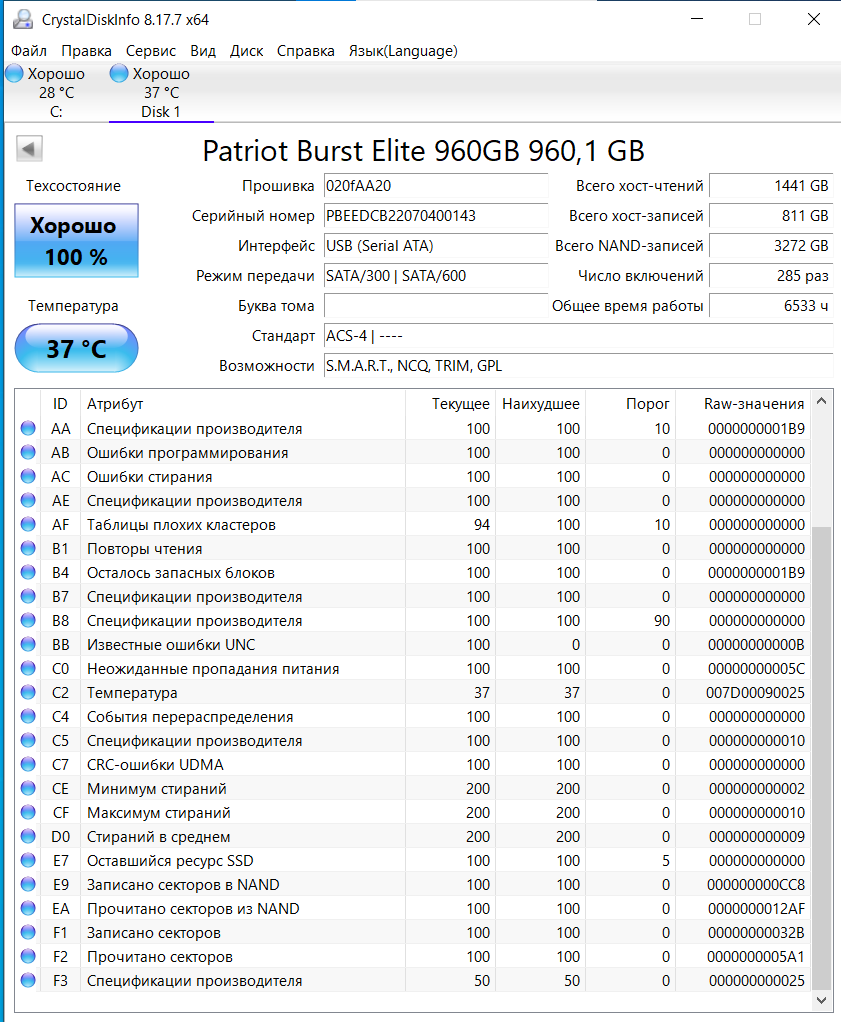Image resolution: width=841 pixels, height=1022 pixels.
Task: Click the Текущее column header
Action: [x=450, y=403]
